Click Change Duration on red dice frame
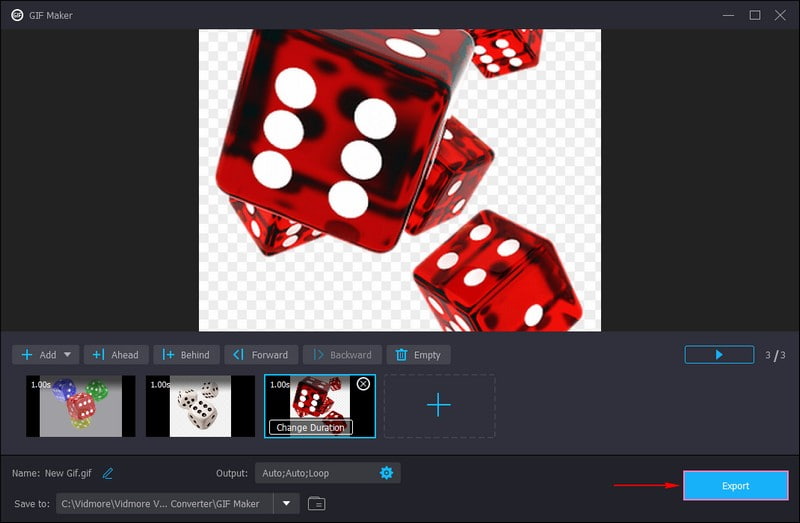This screenshot has width=800, height=523. pyautogui.click(x=310, y=427)
